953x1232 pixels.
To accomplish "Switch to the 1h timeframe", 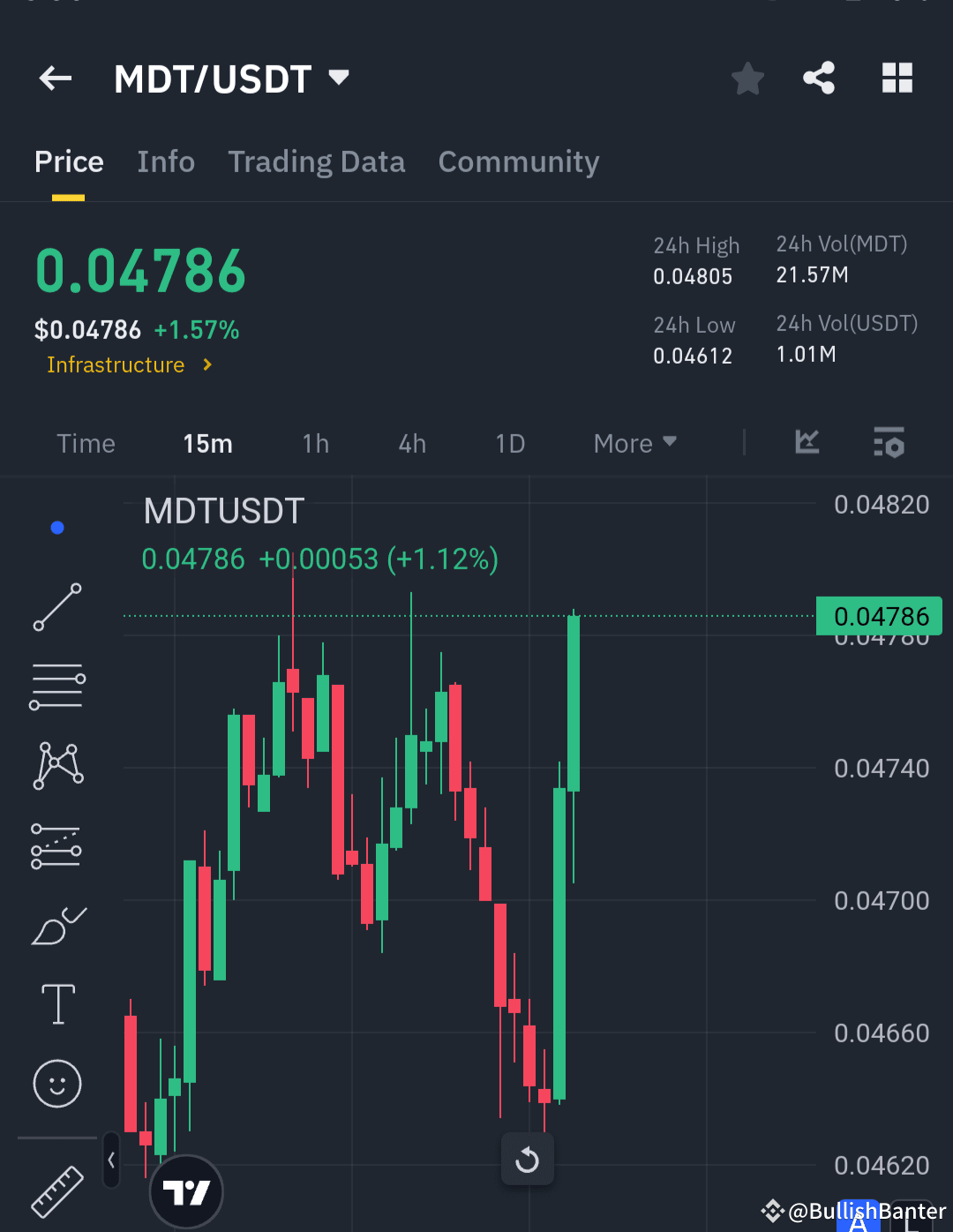I will pos(315,443).
